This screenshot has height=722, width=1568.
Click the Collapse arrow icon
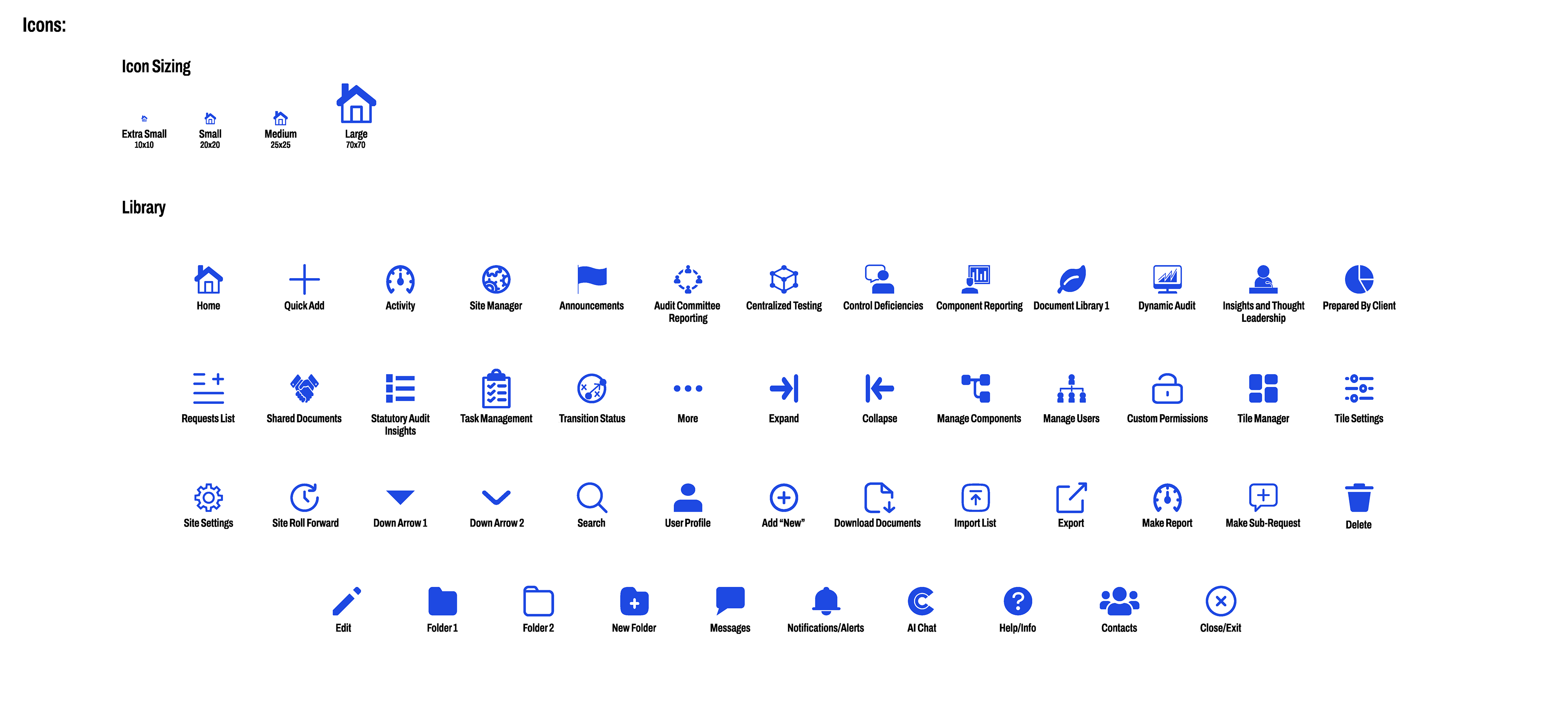click(x=880, y=388)
